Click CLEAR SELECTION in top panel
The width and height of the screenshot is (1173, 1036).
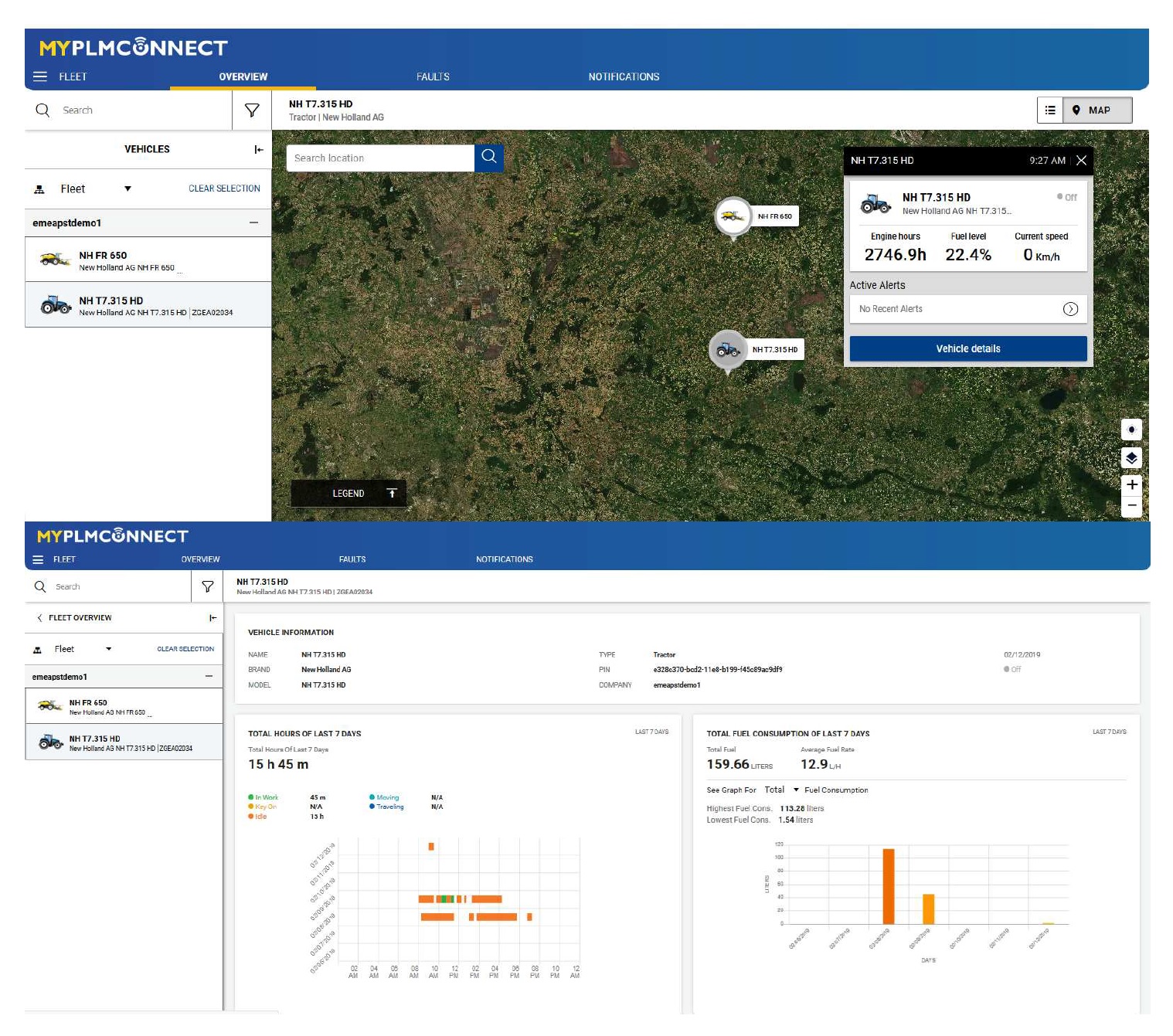[x=224, y=189]
